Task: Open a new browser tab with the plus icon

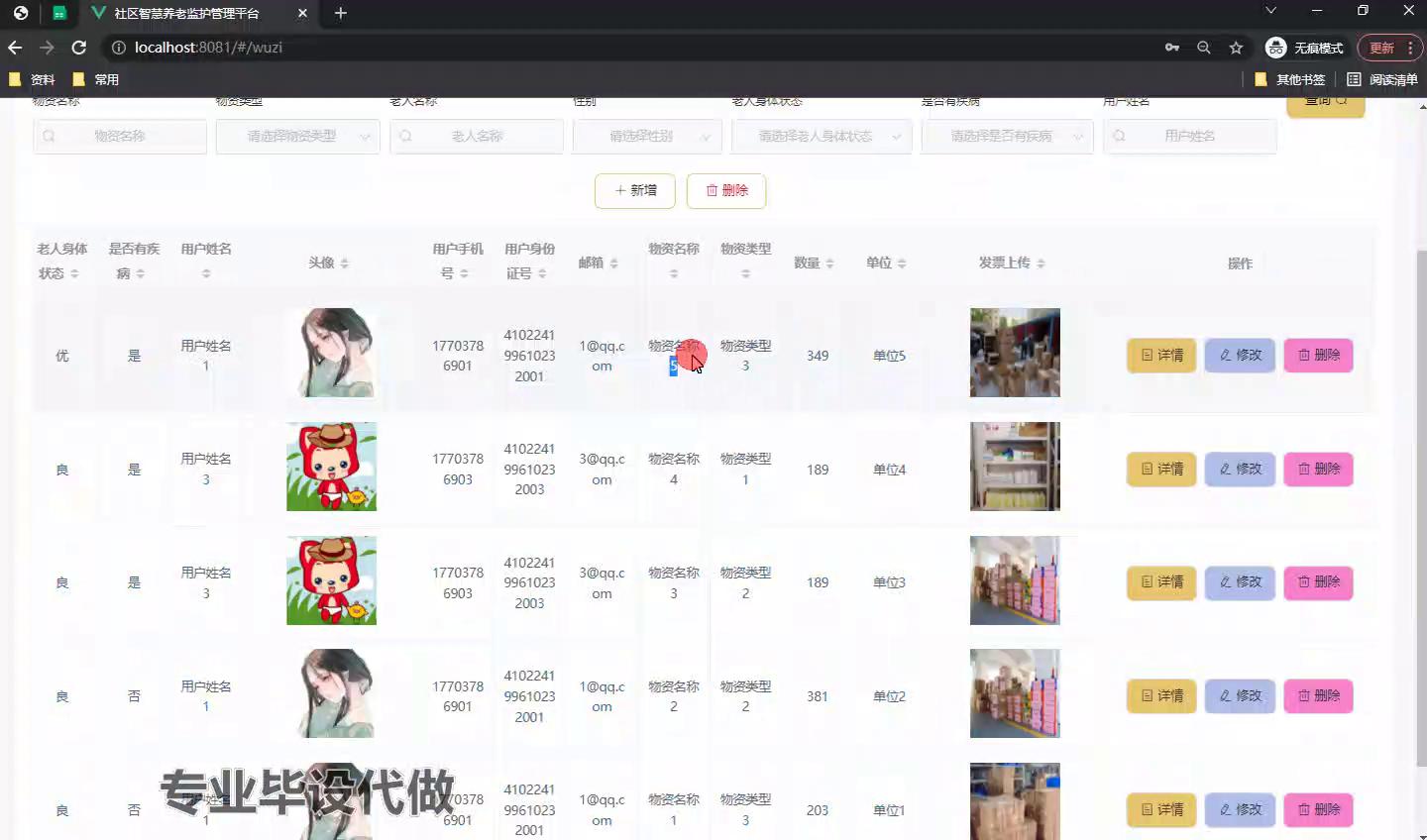Action: click(x=340, y=13)
